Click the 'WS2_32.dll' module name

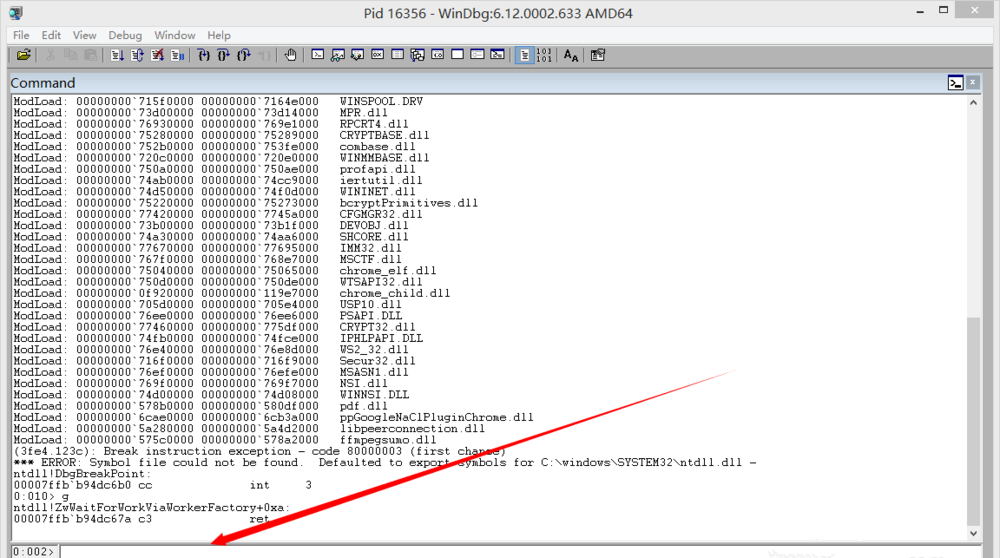coord(374,349)
